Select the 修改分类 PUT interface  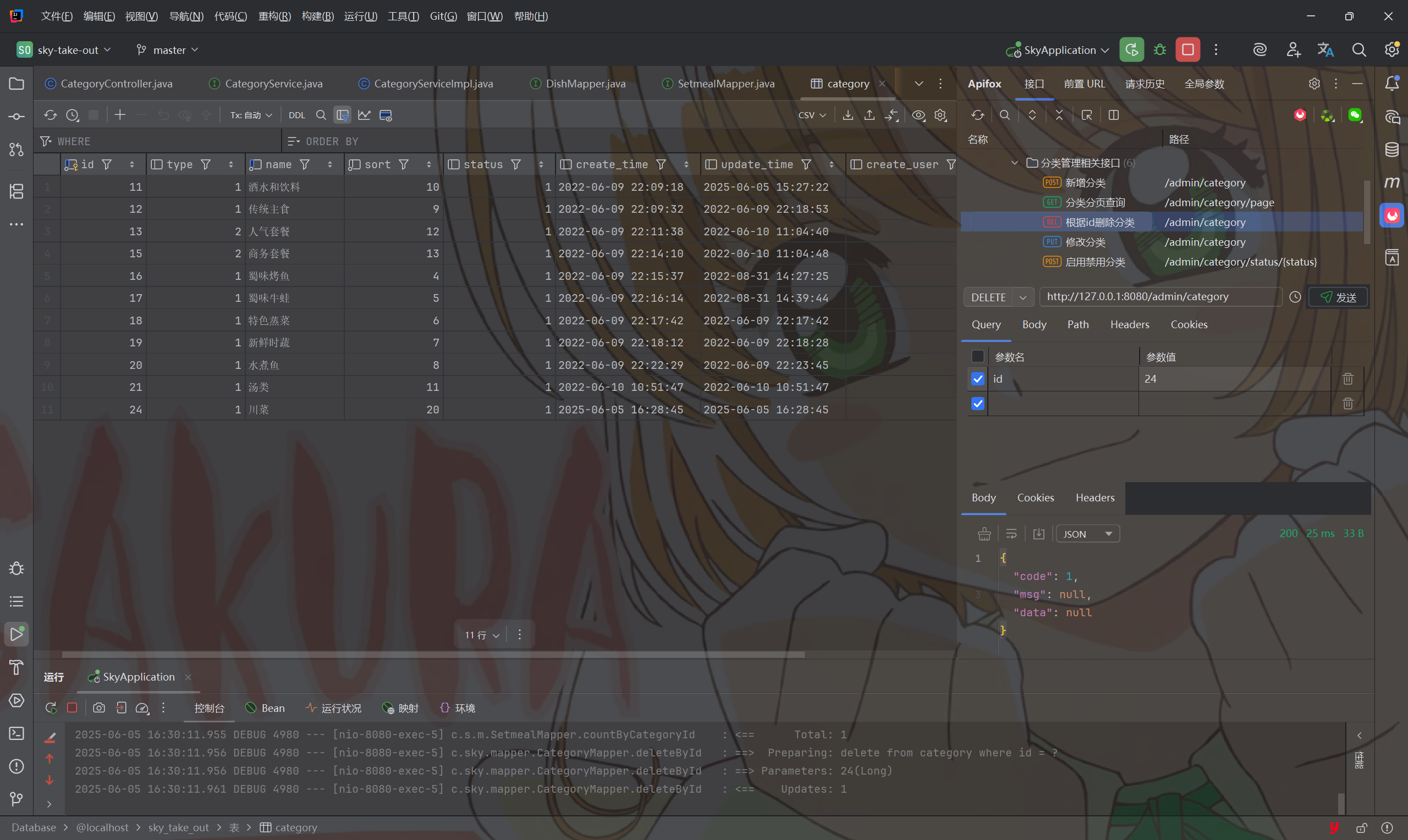1085,242
